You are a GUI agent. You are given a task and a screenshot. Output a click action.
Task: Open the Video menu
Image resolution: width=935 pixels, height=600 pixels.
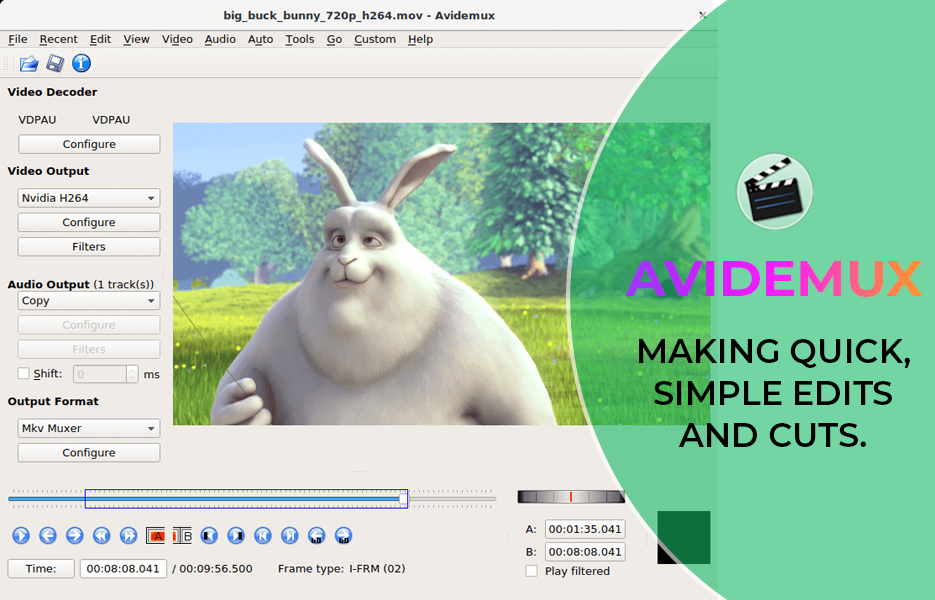pyautogui.click(x=177, y=39)
